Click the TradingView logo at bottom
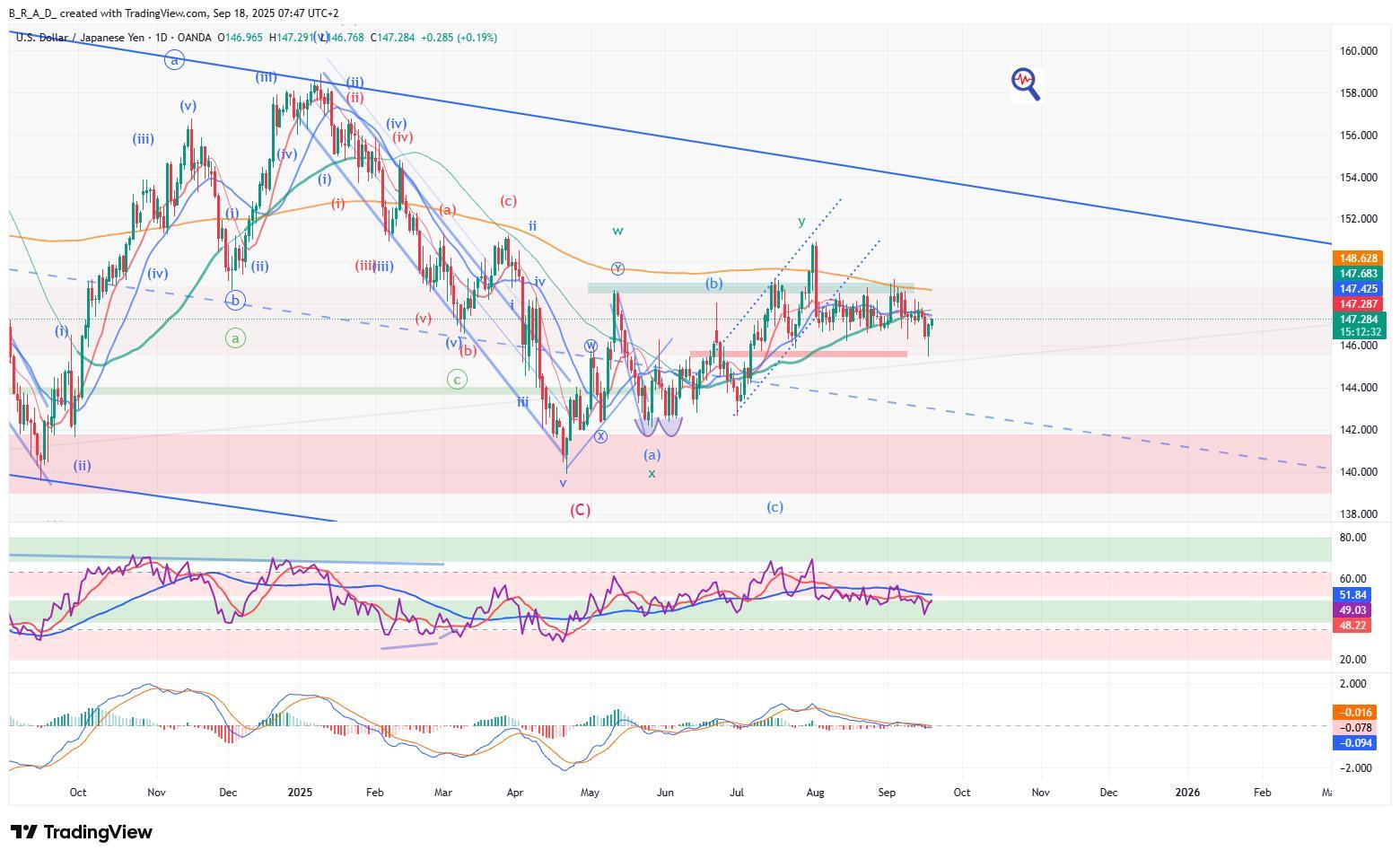Viewport: 1400px width, 859px height. (81, 832)
